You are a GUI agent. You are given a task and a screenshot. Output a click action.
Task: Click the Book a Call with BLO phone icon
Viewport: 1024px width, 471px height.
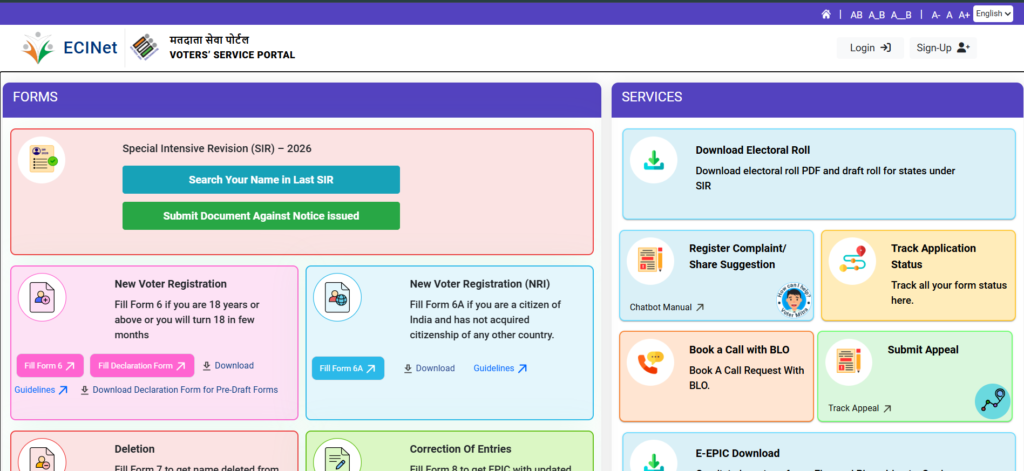(x=650, y=362)
